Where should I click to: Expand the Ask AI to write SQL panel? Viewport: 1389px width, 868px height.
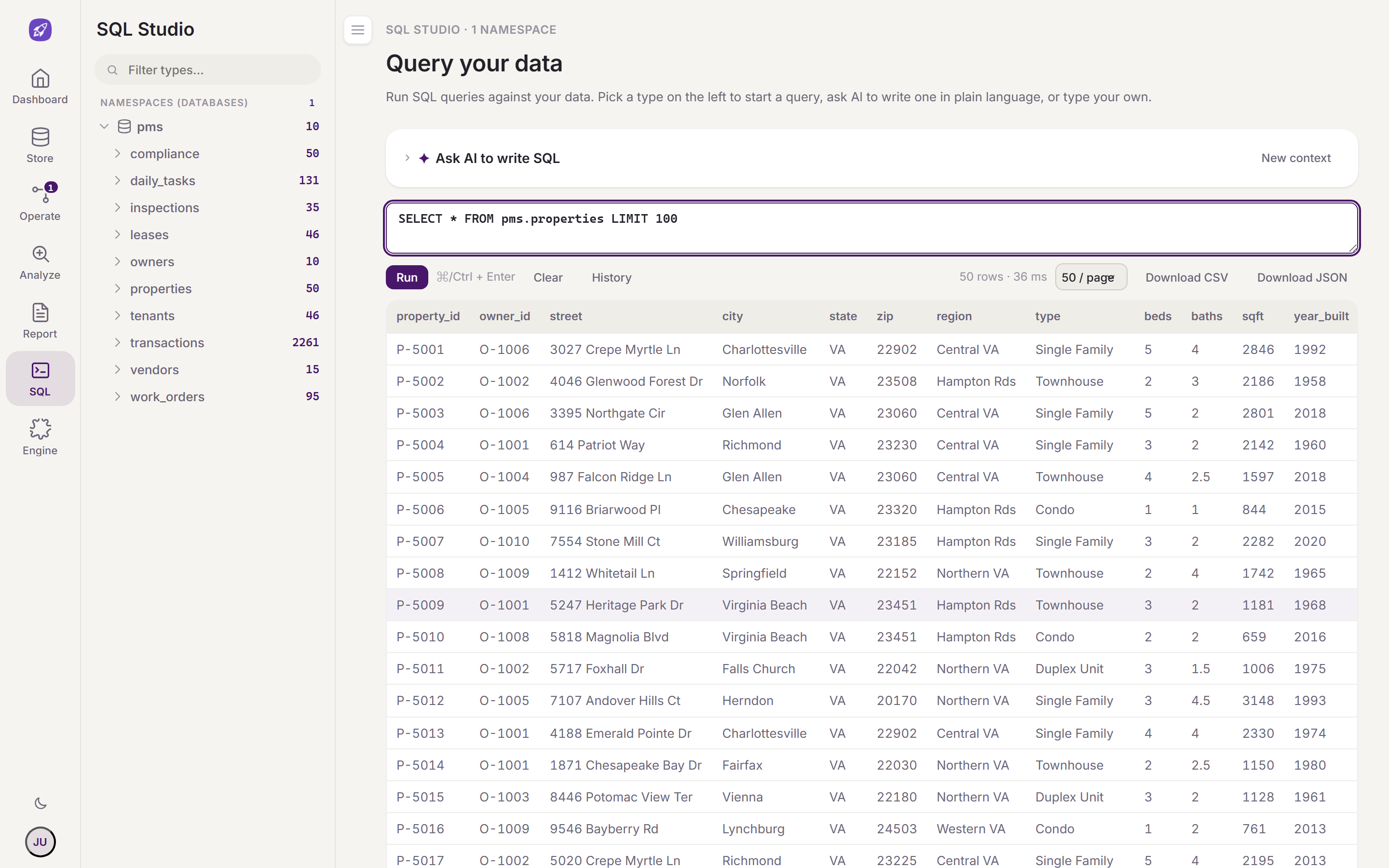[x=407, y=158]
